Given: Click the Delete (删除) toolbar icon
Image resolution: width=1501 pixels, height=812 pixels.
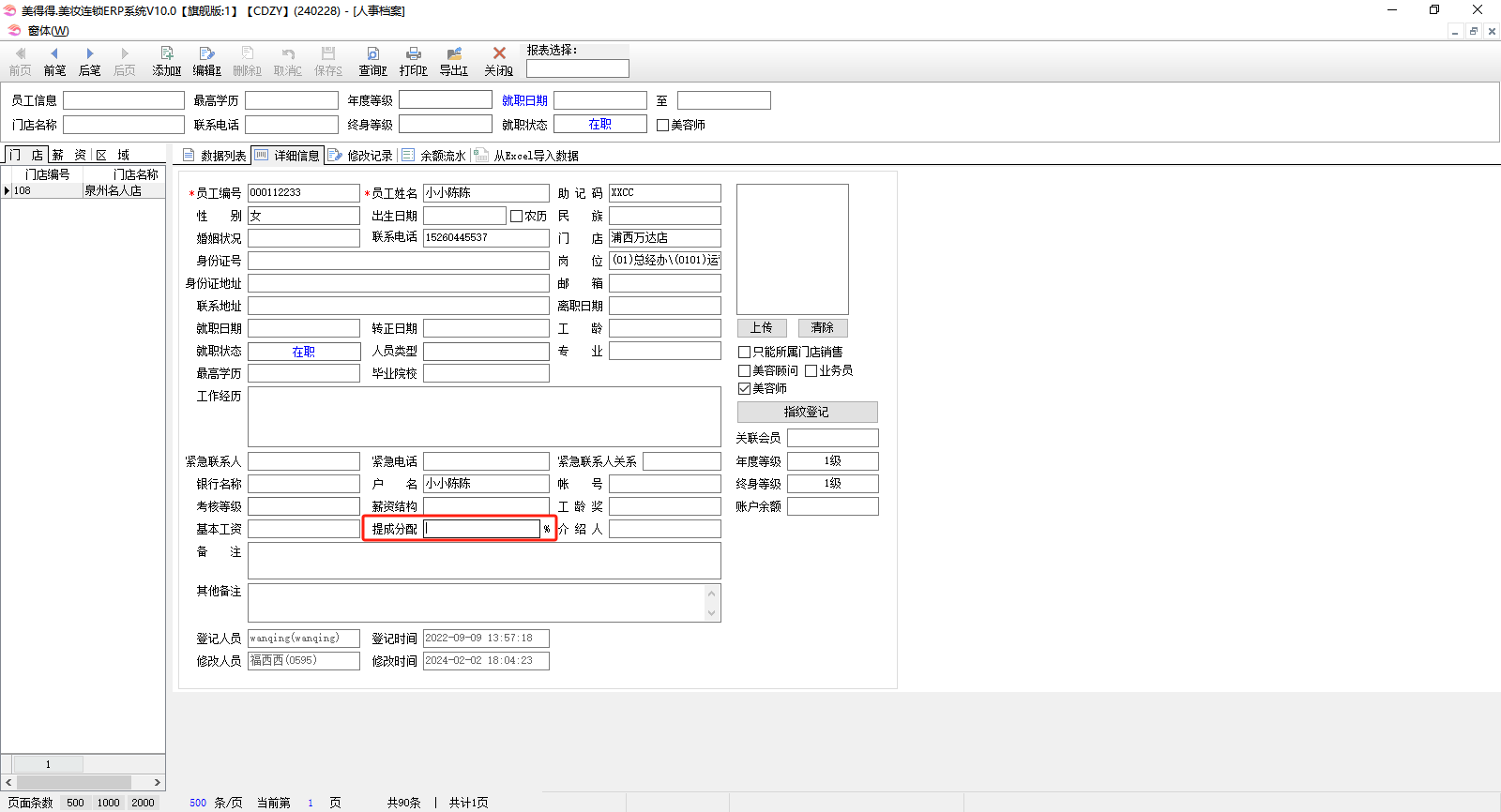Looking at the screenshot, I should click(x=247, y=62).
